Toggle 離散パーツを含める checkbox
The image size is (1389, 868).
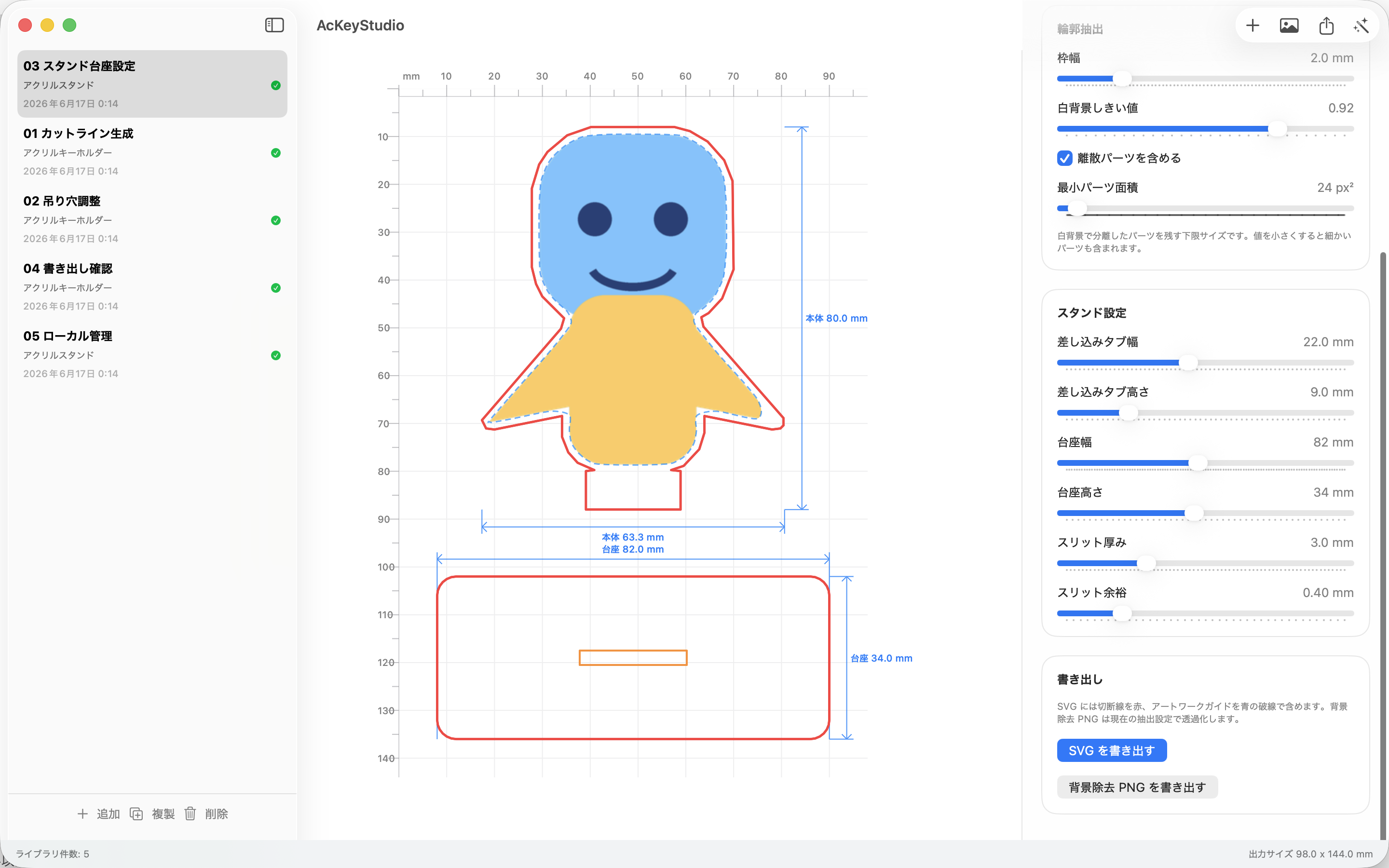click(x=1065, y=159)
